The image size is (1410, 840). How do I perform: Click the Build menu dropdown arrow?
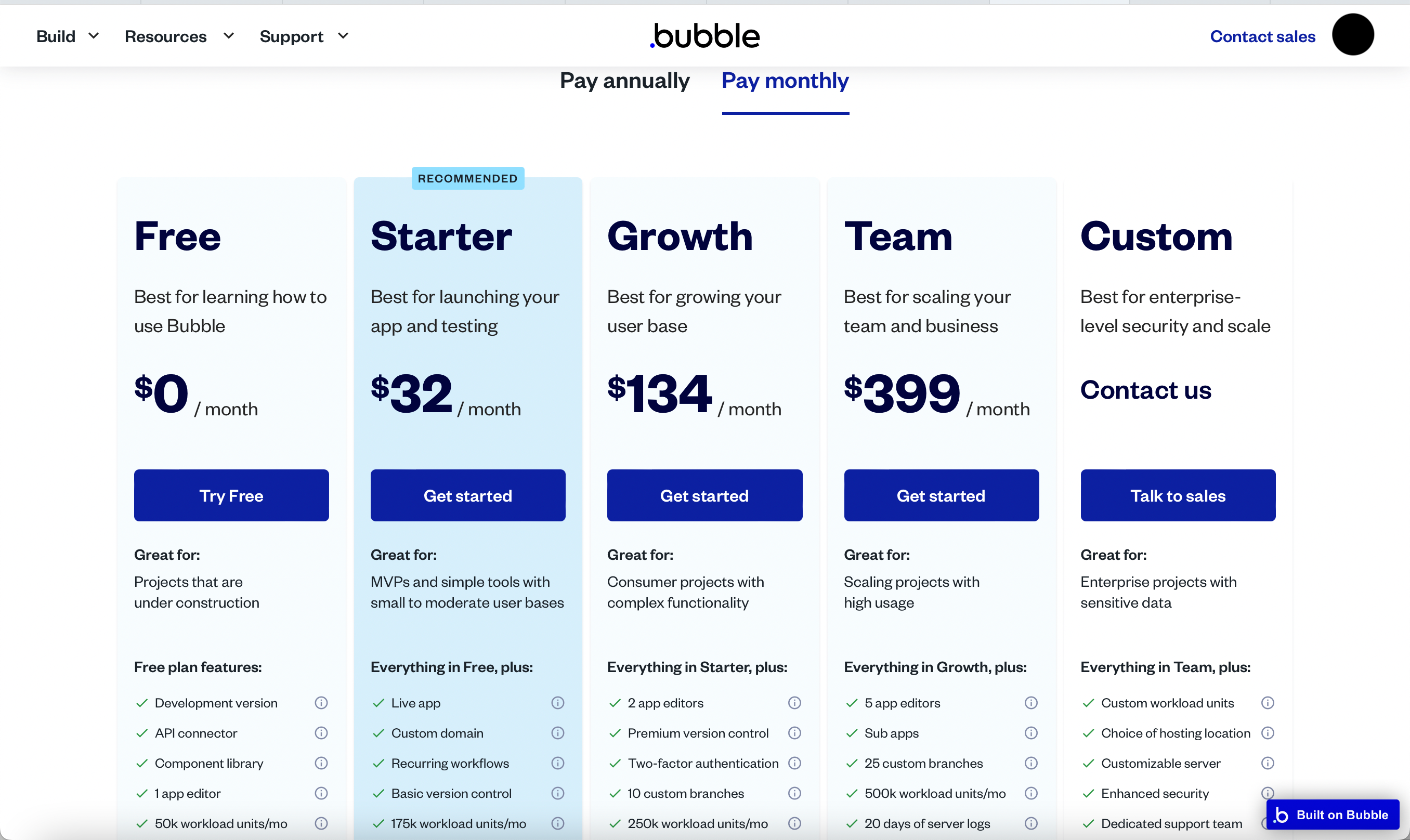94,36
